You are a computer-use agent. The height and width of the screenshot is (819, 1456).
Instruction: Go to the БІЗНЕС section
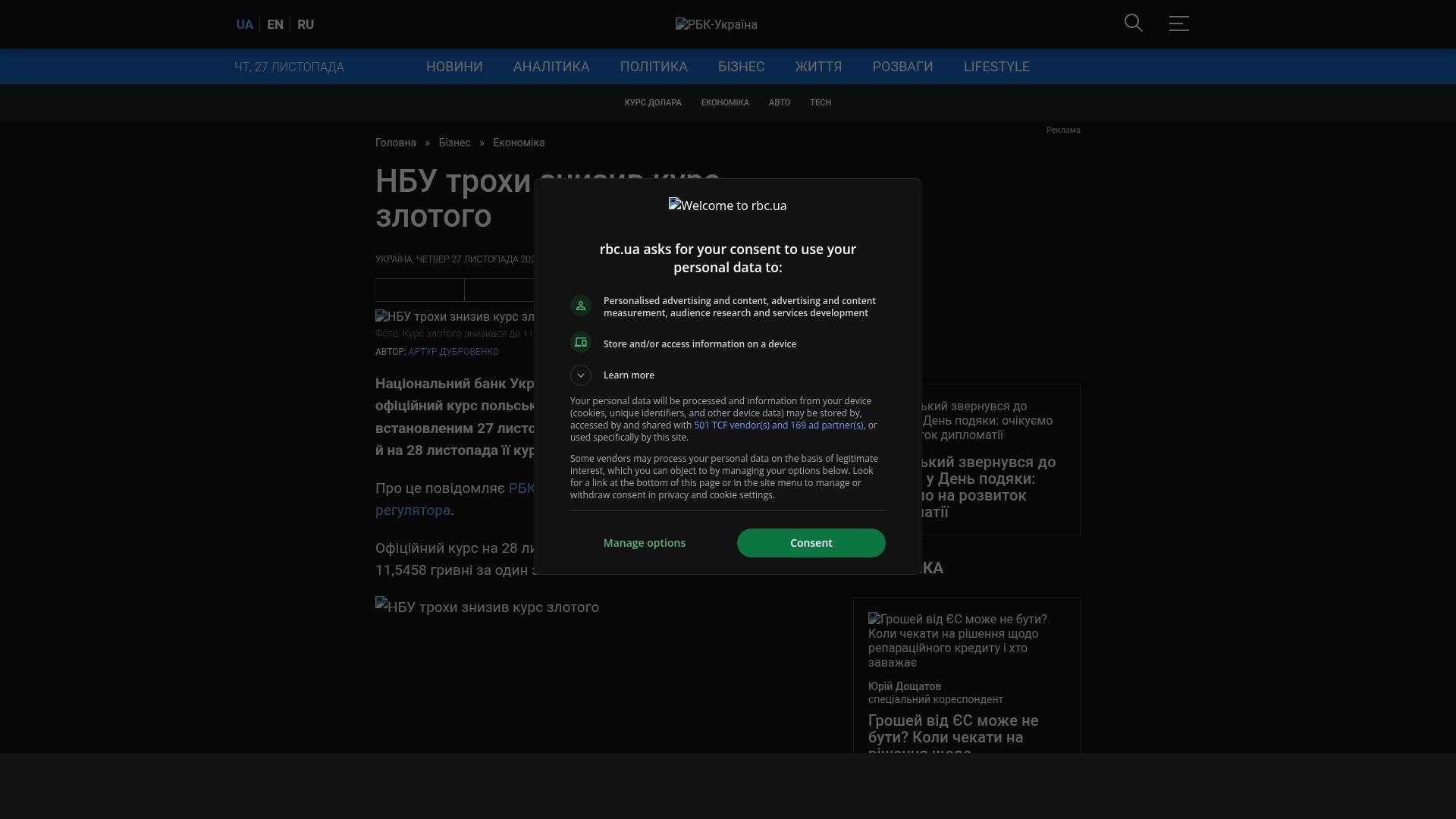741,67
